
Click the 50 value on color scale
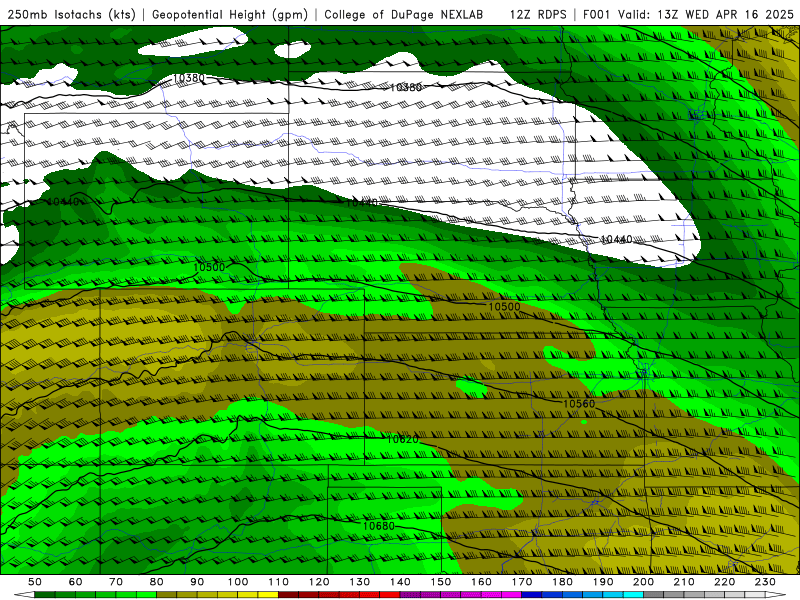pyautogui.click(x=35, y=582)
